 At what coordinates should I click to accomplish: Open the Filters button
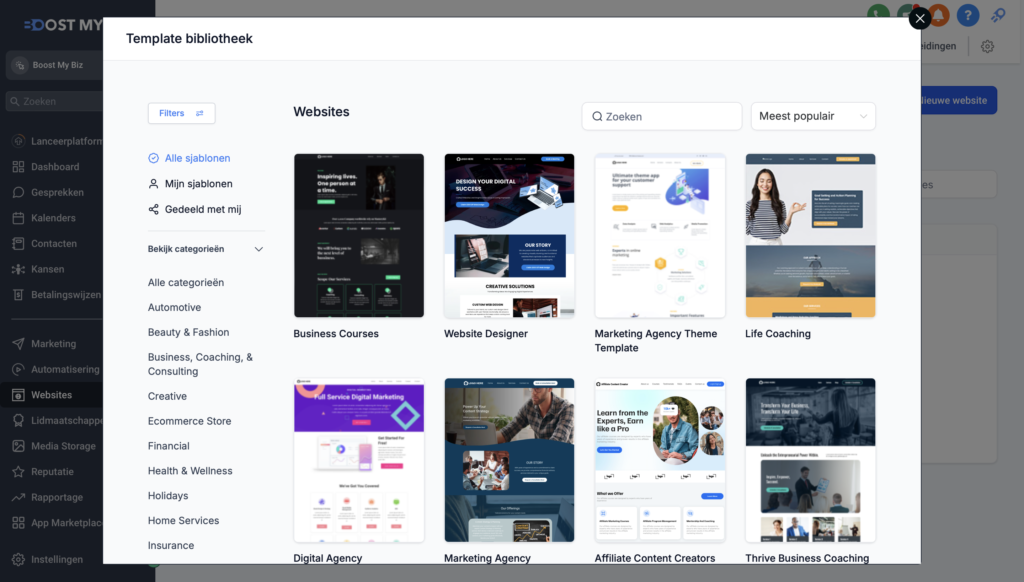tap(181, 114)
